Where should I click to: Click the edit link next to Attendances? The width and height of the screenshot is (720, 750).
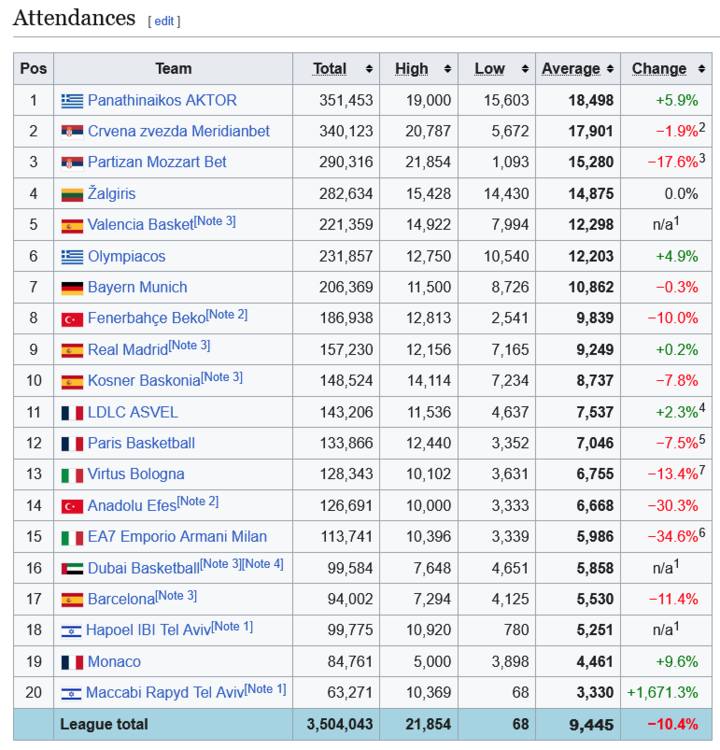point(164,21)
